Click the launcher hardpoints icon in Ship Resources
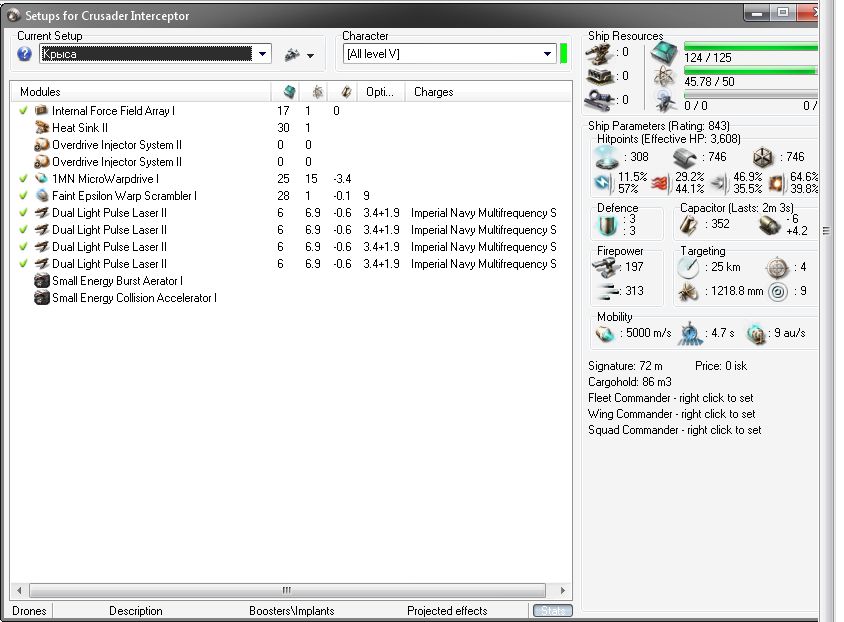This screenshot has width=844, height=622. [x=599, y=76]
